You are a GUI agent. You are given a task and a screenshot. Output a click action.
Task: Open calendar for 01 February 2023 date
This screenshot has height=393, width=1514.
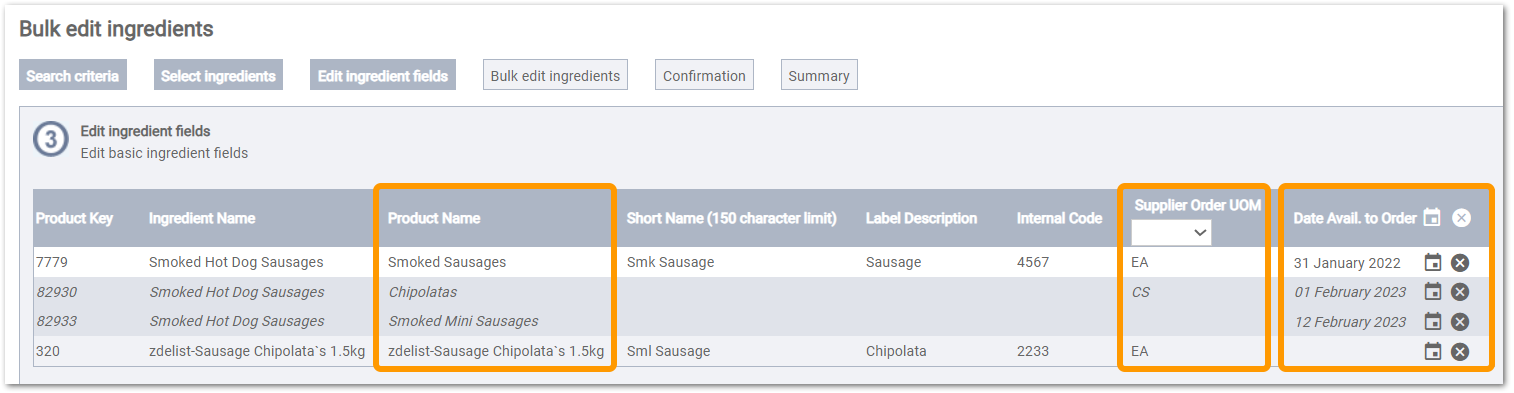click(x=1433, y=292)
